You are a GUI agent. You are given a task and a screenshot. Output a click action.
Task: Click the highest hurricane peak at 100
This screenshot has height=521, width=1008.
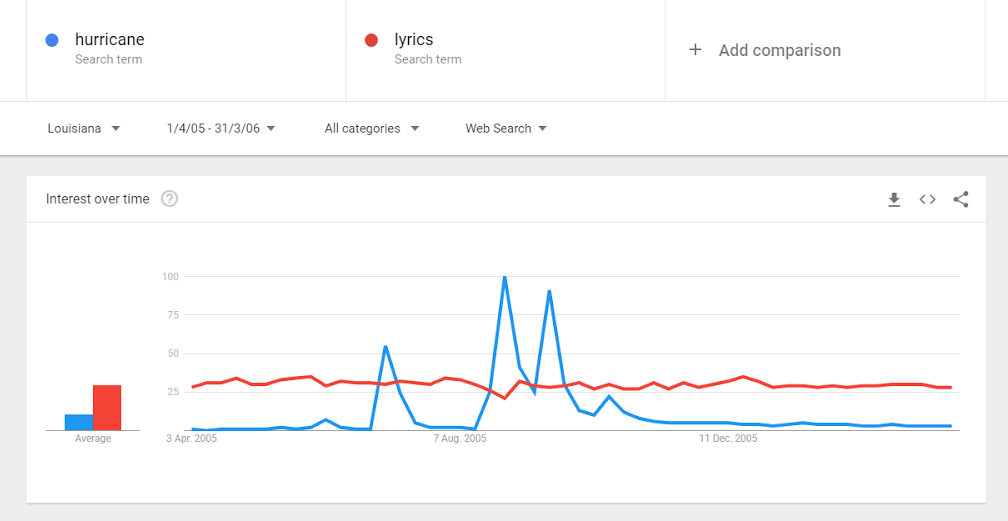coord(504,278)
